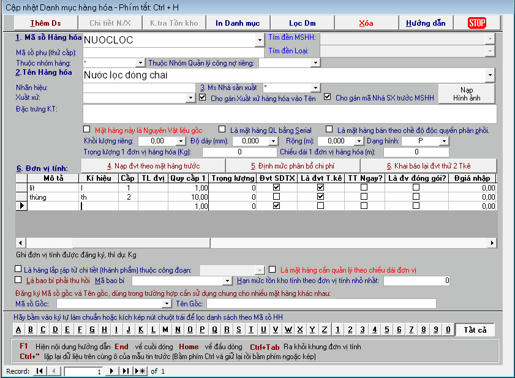Viewport: 515px width, 378px height.
Task: Open Xuất xứ dropdown arrow
Action: 190,98
